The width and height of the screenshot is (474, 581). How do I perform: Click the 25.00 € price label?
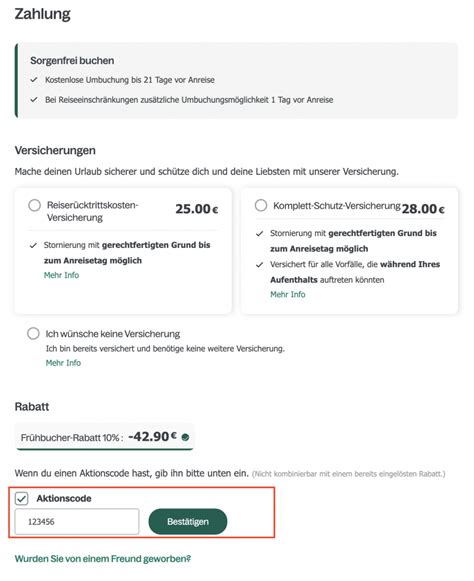pos(197,209)
